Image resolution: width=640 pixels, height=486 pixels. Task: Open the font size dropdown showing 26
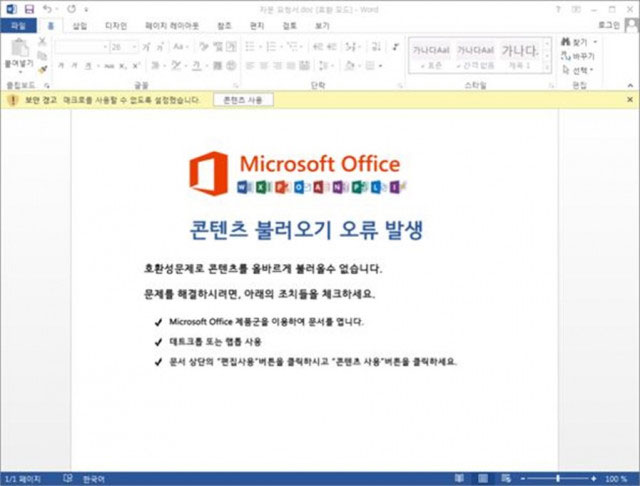124,46
